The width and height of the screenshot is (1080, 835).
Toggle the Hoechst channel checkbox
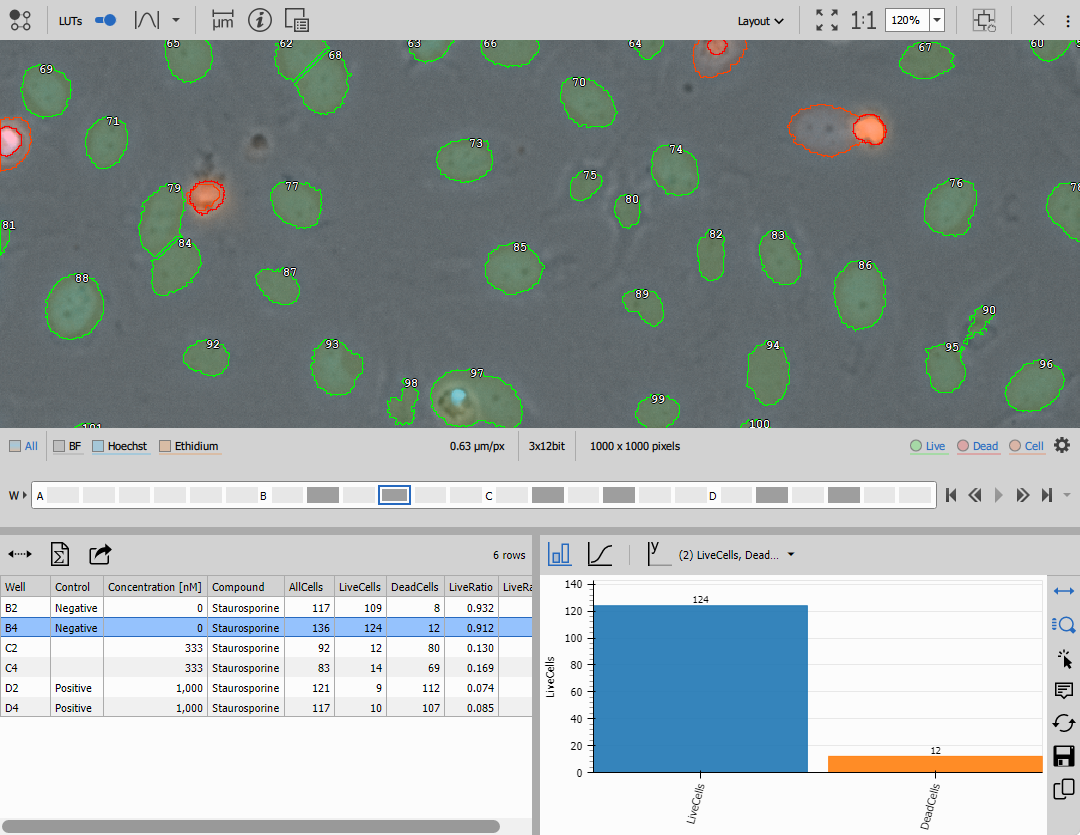[99, 446]
